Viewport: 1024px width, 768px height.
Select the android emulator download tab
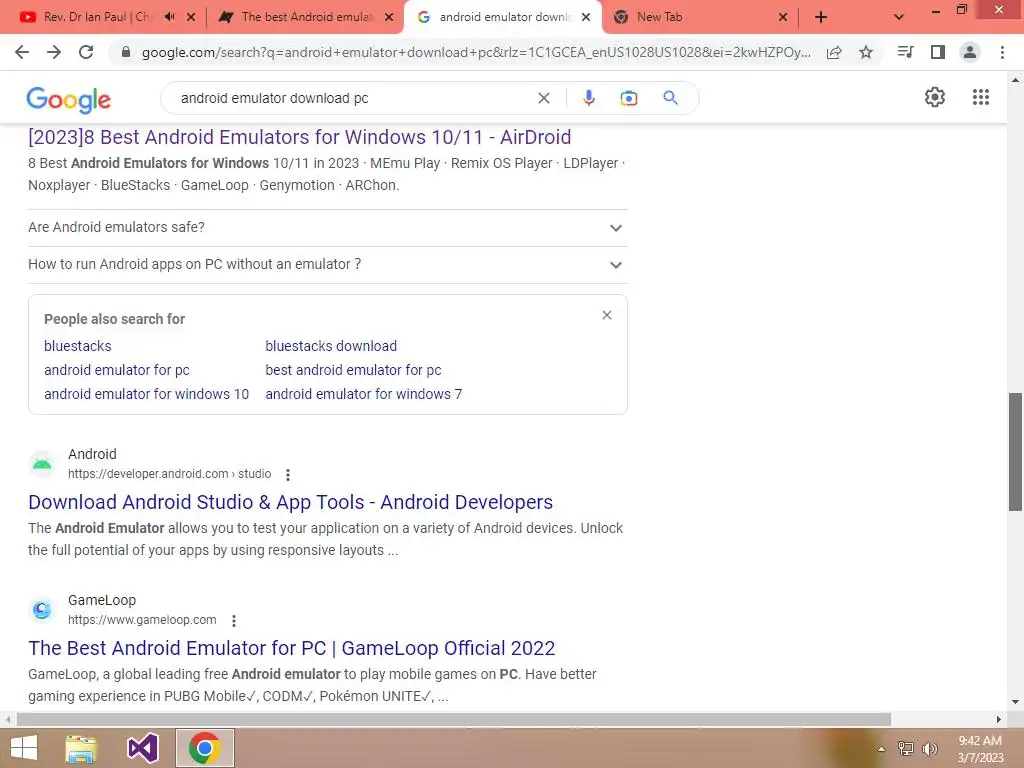[x=503, y=17]
